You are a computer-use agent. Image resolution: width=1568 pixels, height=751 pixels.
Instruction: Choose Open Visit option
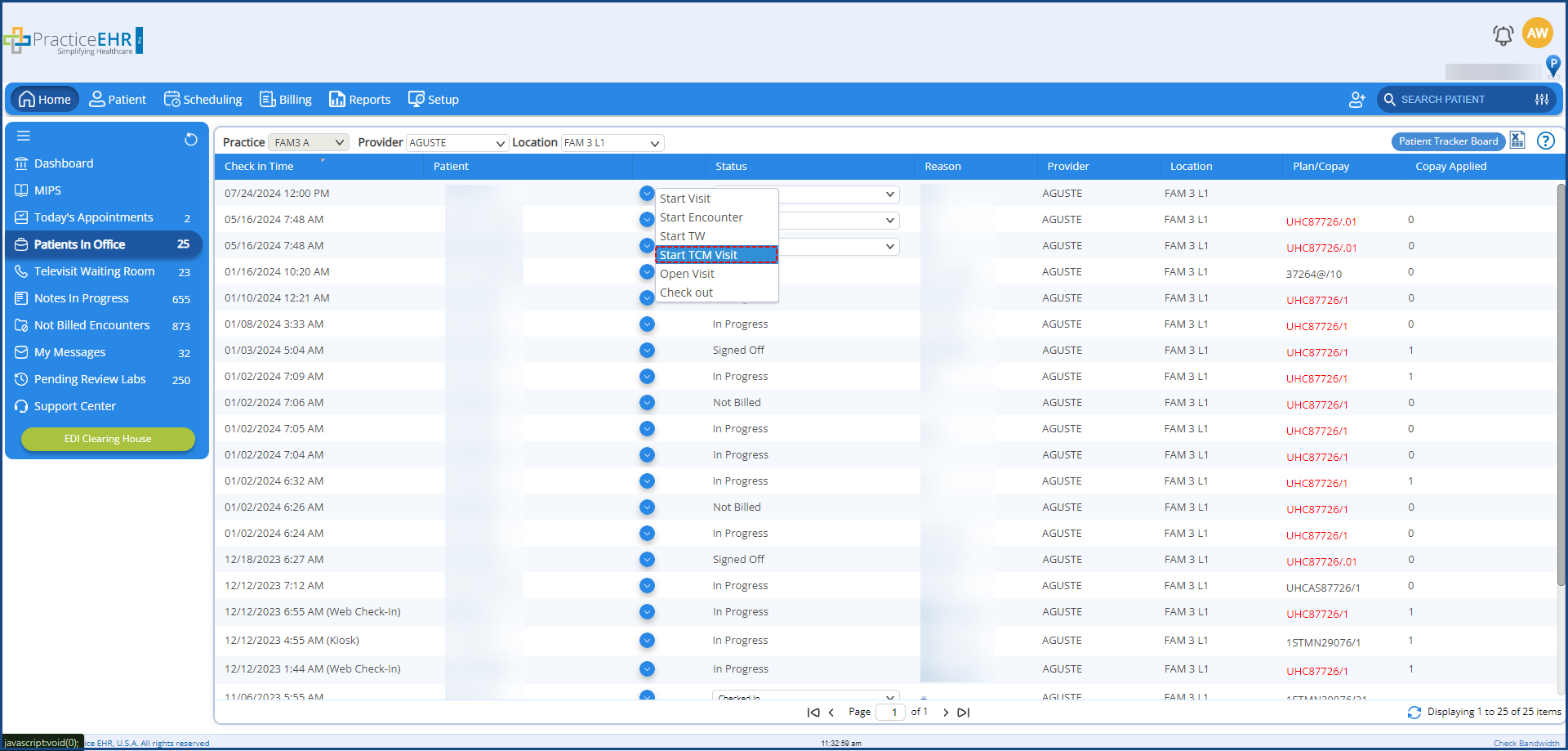point(716,274)
